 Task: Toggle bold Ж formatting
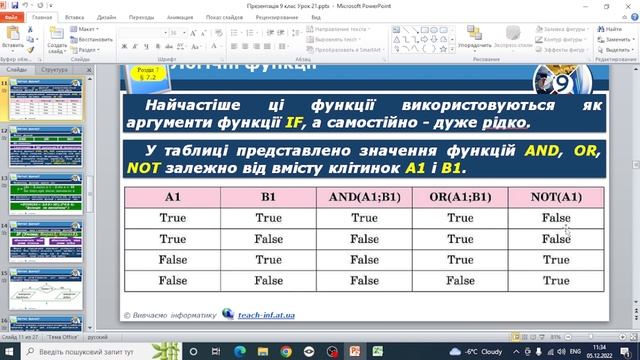click(124, 47)
